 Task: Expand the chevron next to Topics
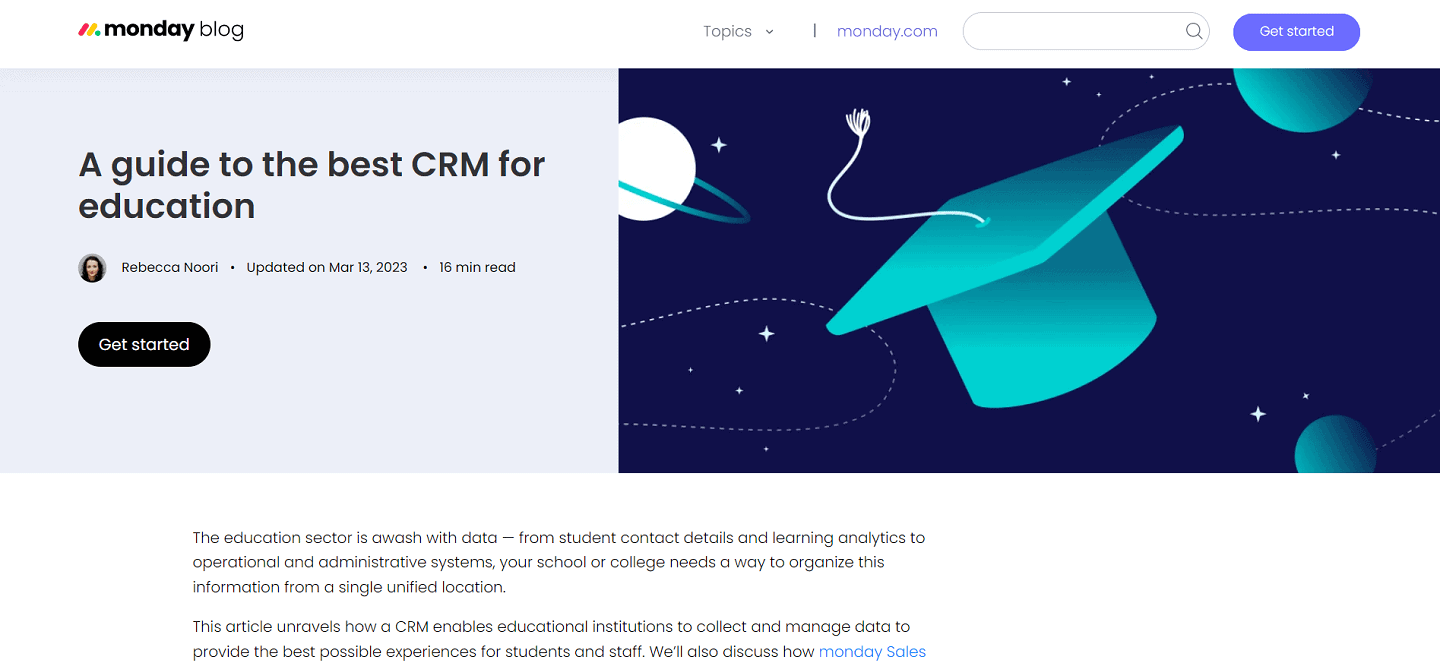pos(769,31)
